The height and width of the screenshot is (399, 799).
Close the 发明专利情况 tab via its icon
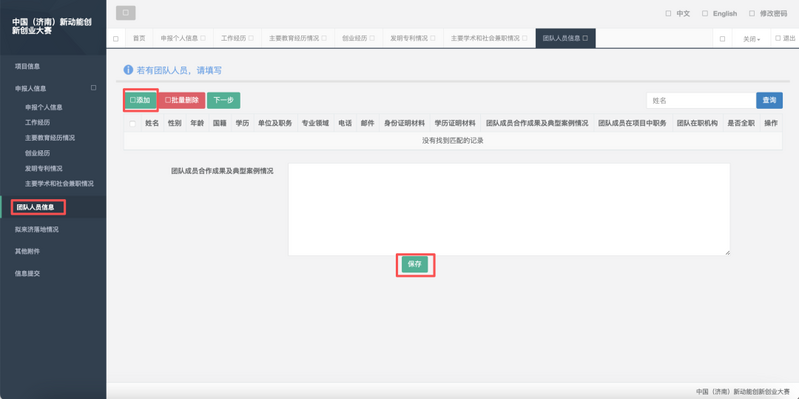(433, 38)
